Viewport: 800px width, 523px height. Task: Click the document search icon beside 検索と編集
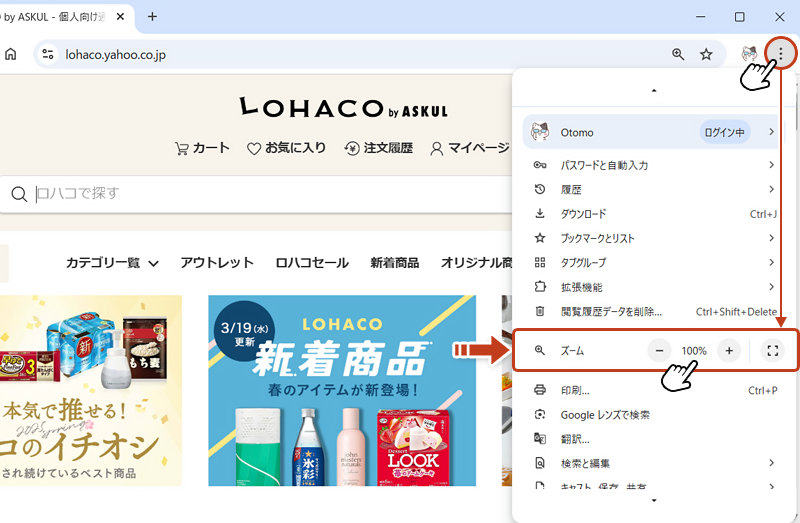540,463
